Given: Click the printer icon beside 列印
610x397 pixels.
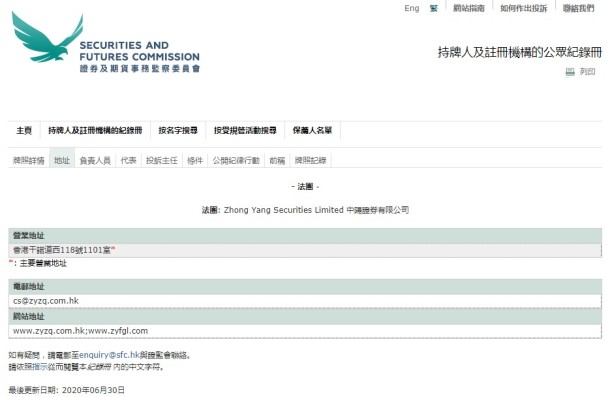Looking at the screenshot, I should click(x=570, y=72).
